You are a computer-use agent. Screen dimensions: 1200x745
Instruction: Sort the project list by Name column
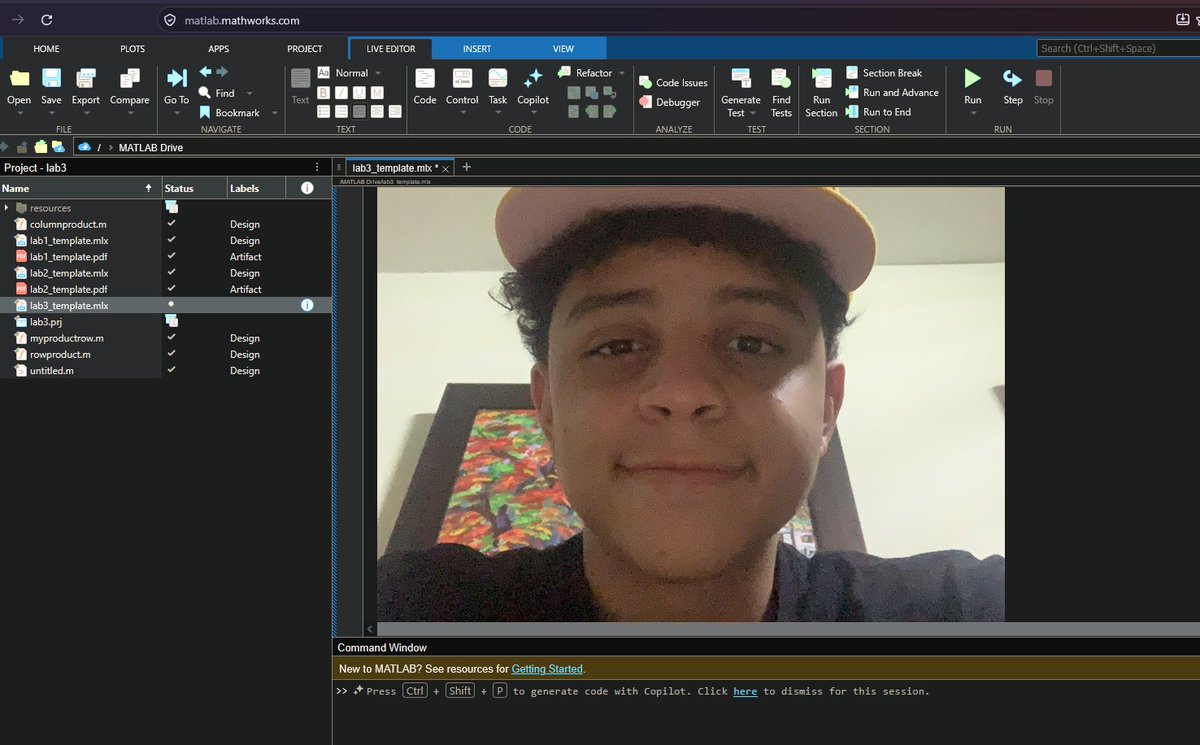[x=80, y=188]
